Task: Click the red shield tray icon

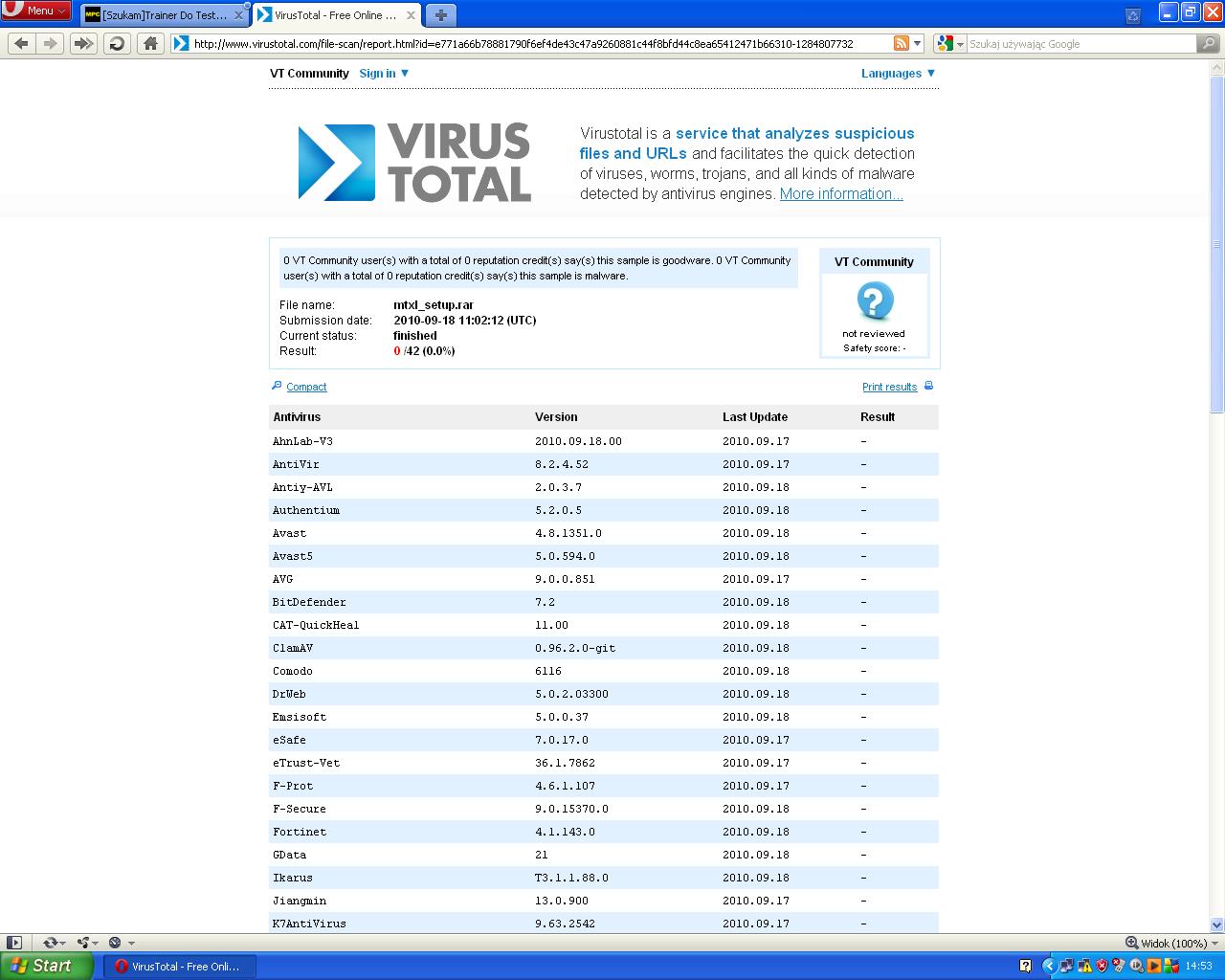Action: pos(1102,966)
